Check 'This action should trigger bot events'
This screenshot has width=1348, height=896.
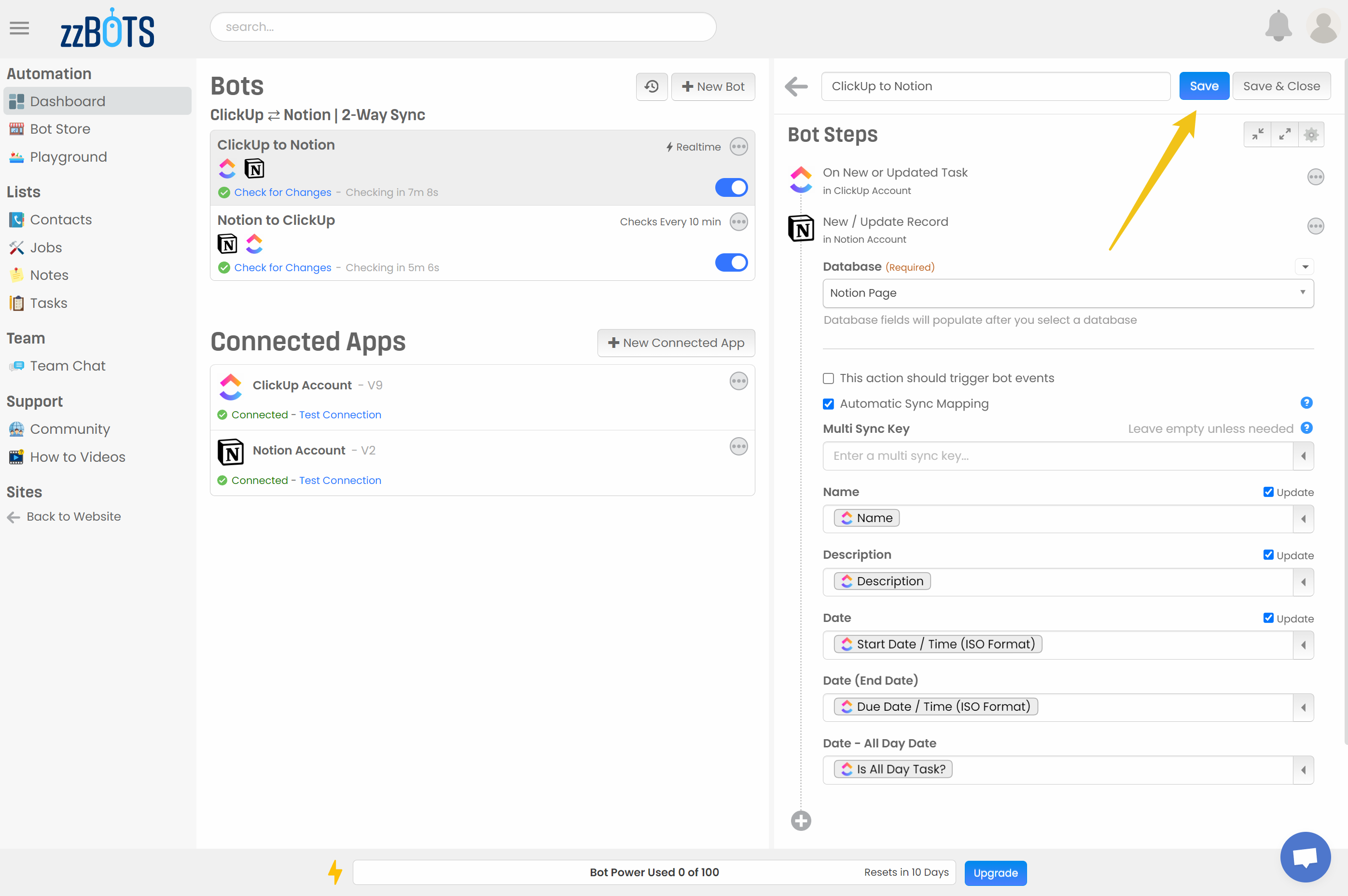(828, 378)
